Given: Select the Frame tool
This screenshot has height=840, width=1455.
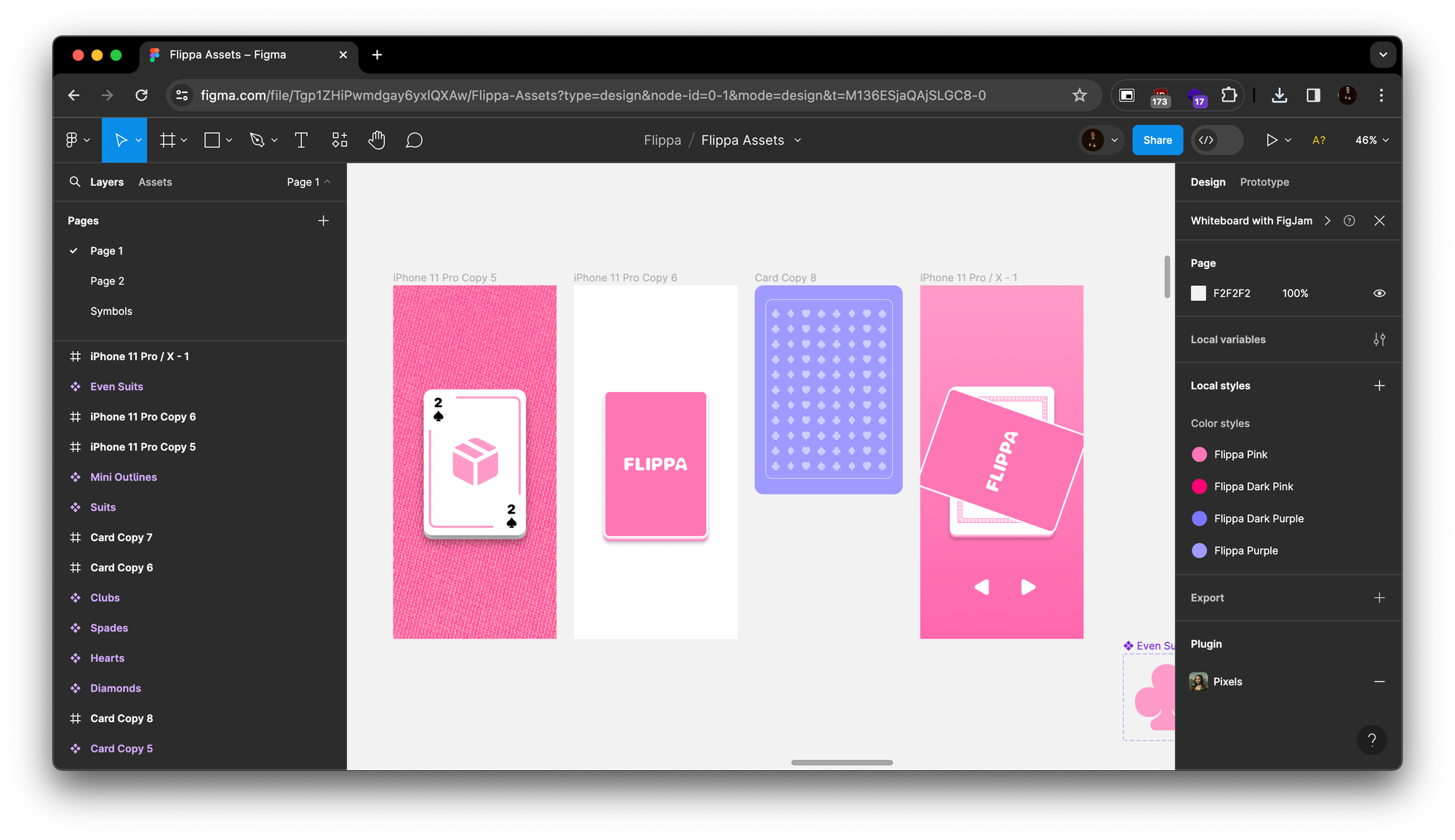Looking at the screenshot, I should point(167,140).
